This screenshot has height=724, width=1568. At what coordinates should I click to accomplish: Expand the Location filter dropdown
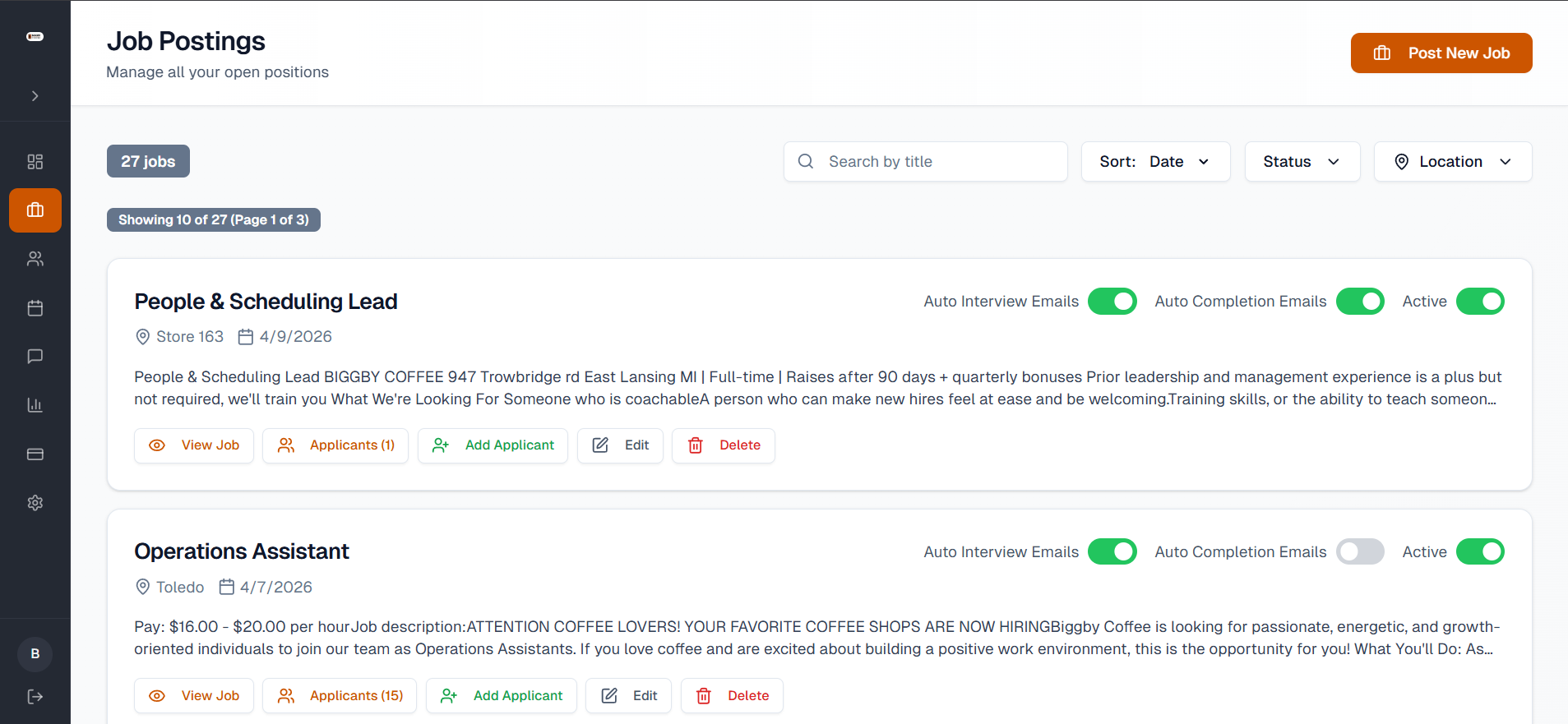(1453, 162)
